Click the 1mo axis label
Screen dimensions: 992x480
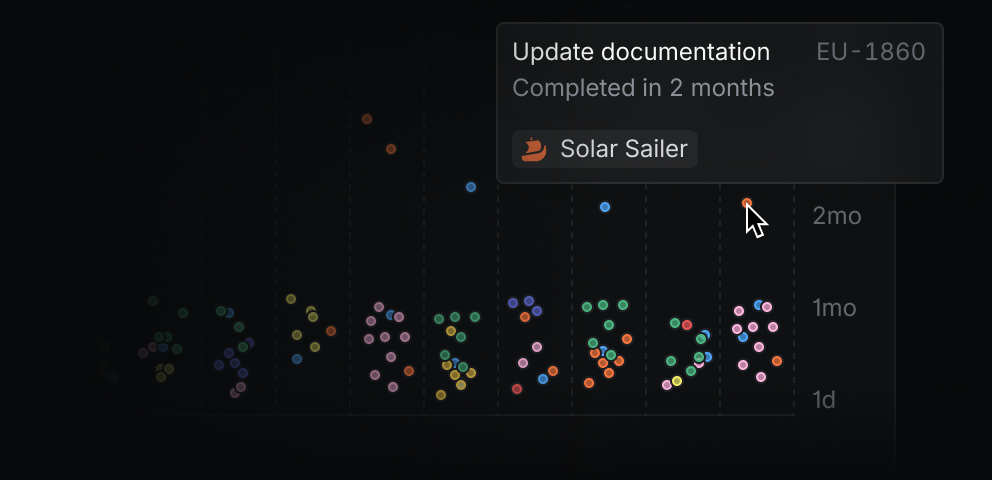[835, 308]
